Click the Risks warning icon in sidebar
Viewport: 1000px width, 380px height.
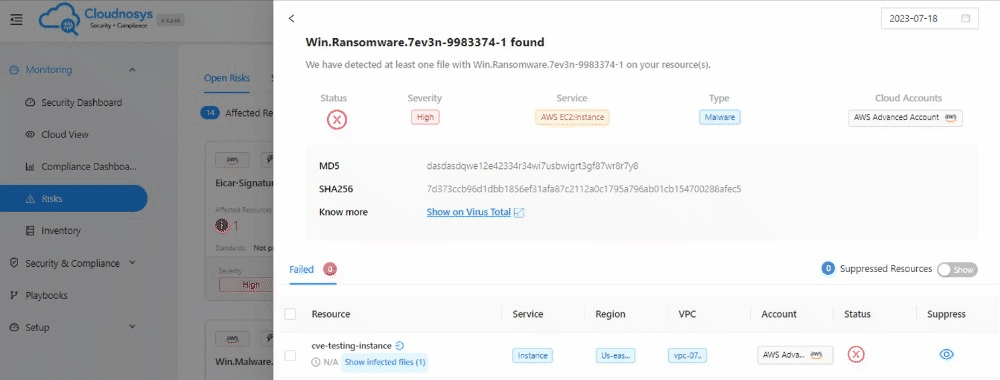(x=29, y=199)
